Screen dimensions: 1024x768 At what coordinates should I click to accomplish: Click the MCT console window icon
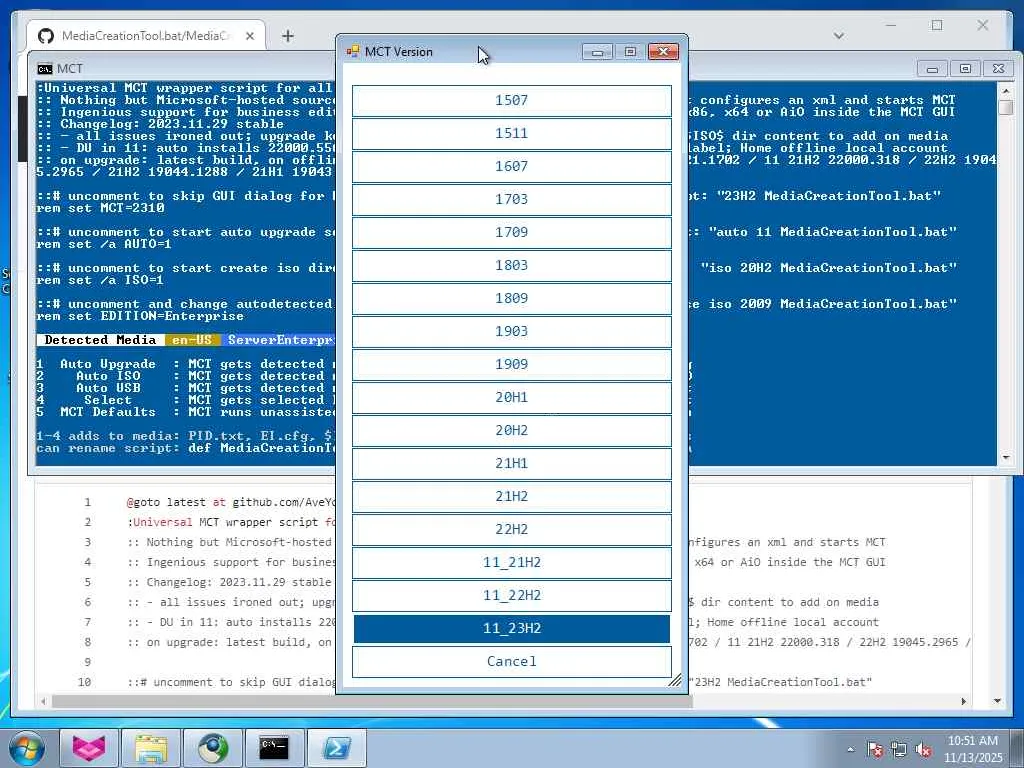tap(44, 69)
